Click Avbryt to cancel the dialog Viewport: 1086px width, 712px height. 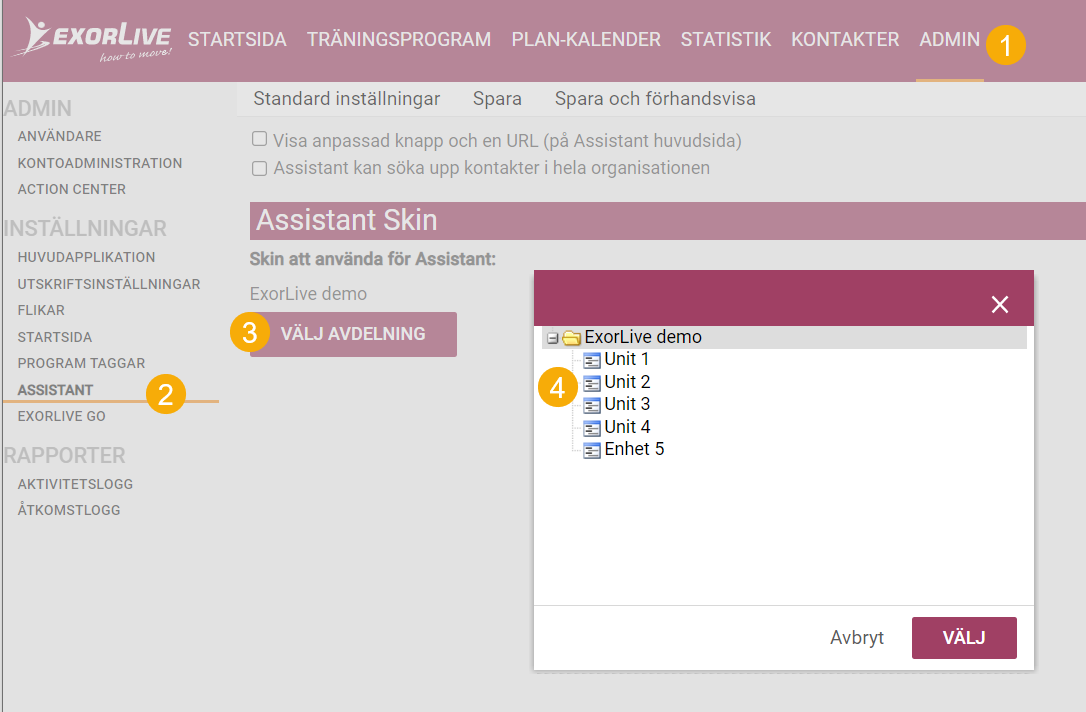856,638
